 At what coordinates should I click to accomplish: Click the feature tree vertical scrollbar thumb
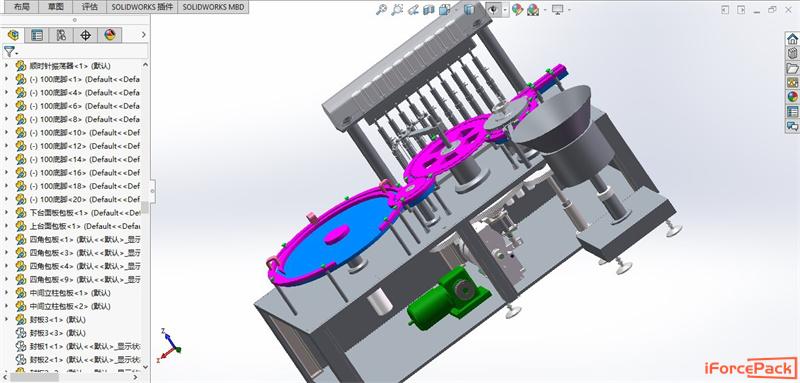(145, 207)
